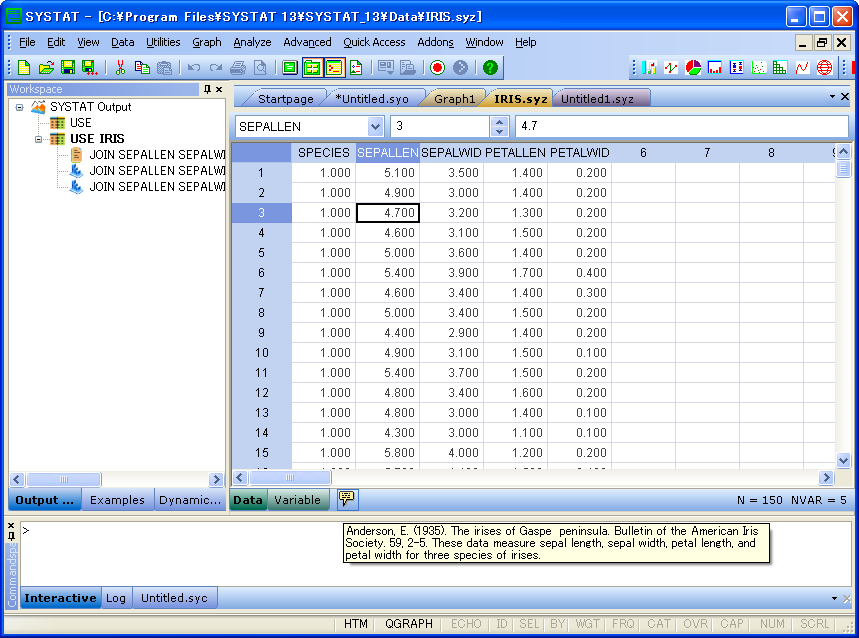Toggle the FRQ status bar indicator
Image resolution: width=859 pixels, height=638 pixels.
pyautogui.click(x=623, y=624)
